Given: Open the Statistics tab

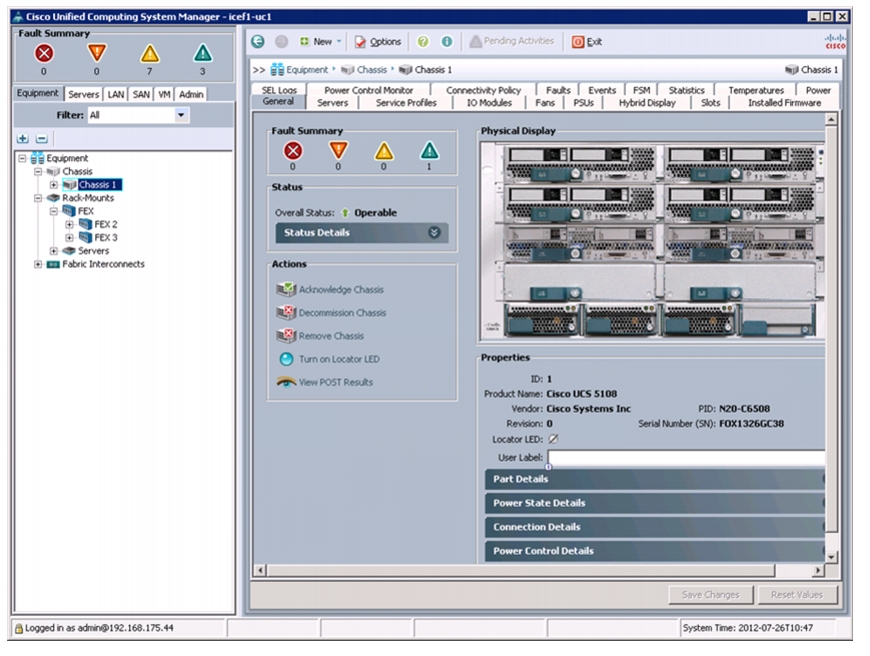Looking at the screenshot, I should [686, 90].
